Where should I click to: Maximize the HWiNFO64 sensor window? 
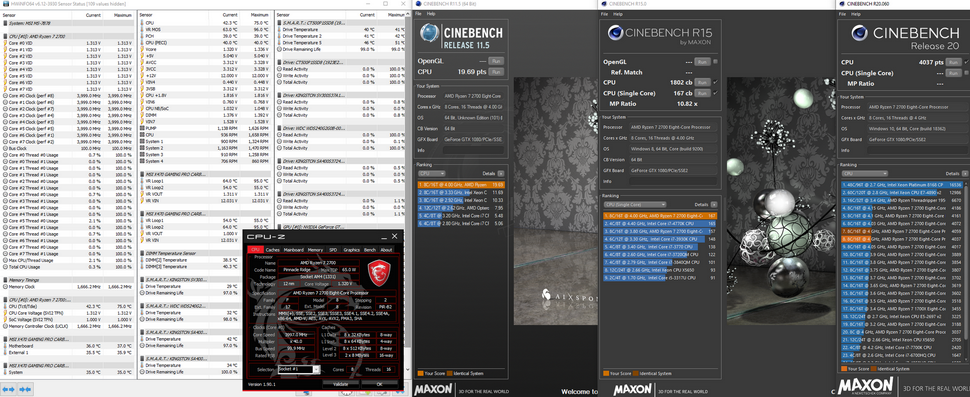(x=385, y=4)
